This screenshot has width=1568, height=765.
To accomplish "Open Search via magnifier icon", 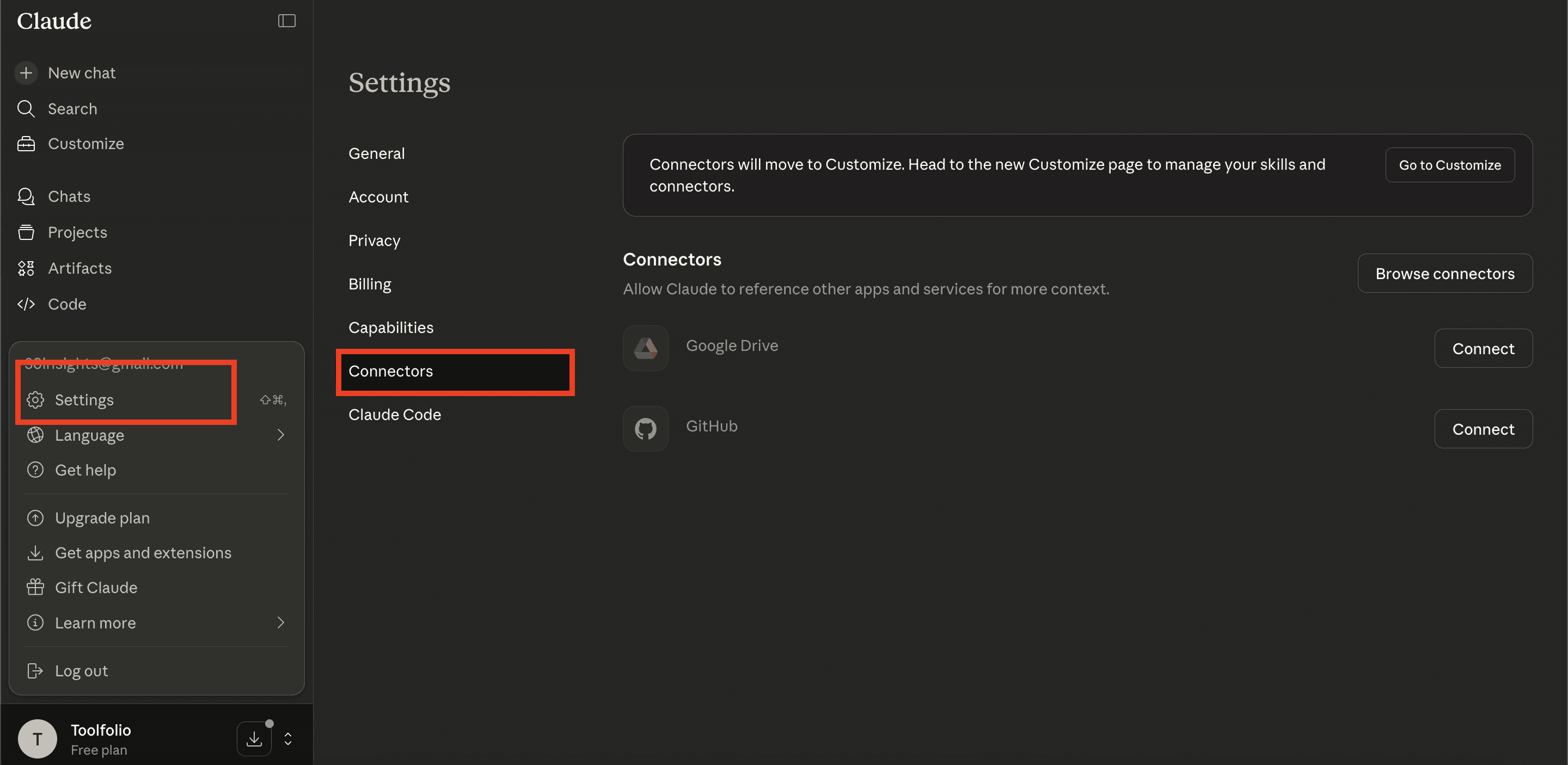I will 26,109.
